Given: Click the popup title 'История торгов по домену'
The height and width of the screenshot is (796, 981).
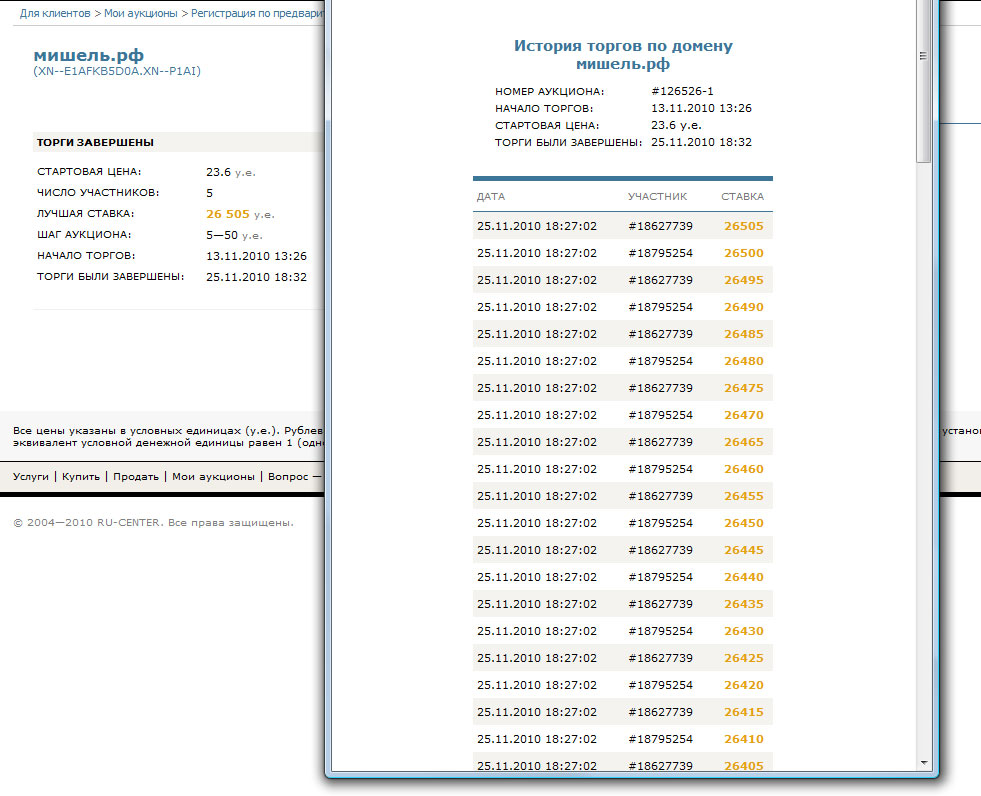Looking at the screenshot, I should click(x=623, y=46).
